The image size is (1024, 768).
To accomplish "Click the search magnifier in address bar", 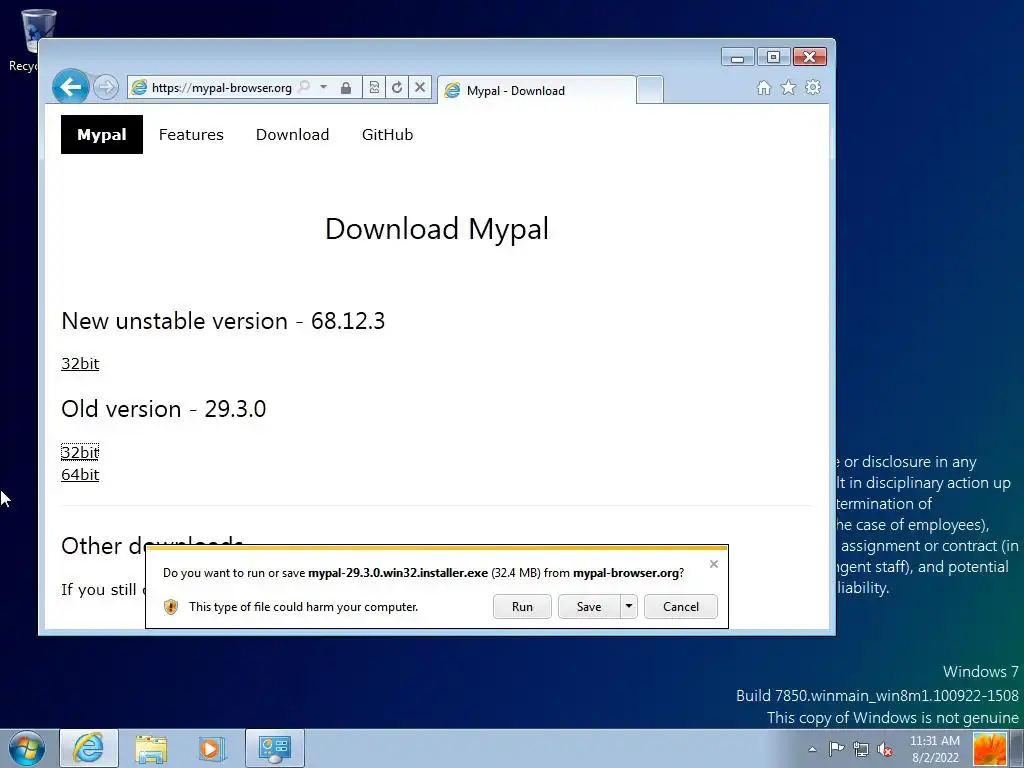I will pyautogui.click(x=304, y=87).
